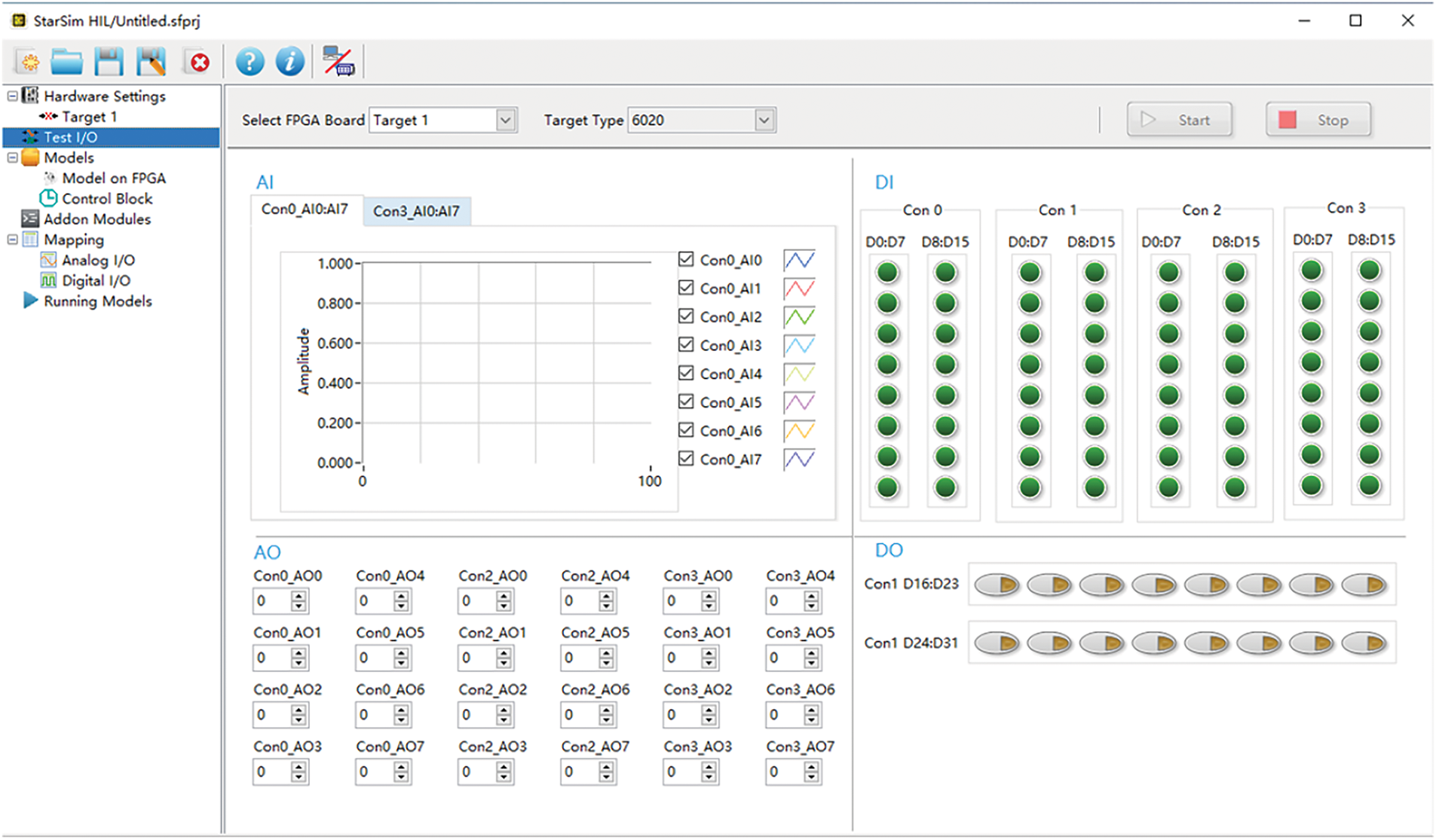This screenshot has width=1436, height=840.
Task: Click the new project toolbar icon
Action: click(29, 62)
